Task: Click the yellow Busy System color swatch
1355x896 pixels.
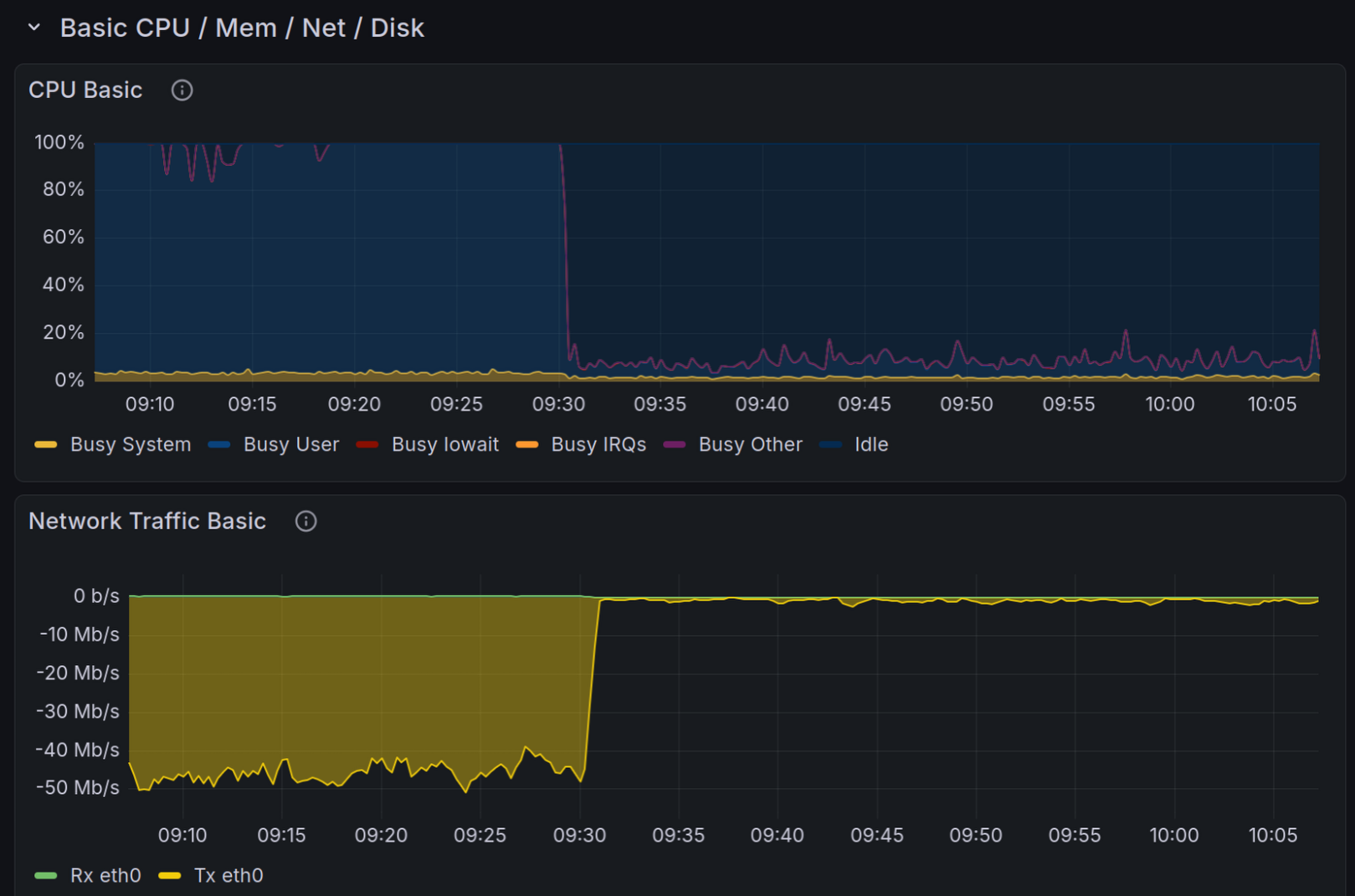Action: (x=46, y=444)
